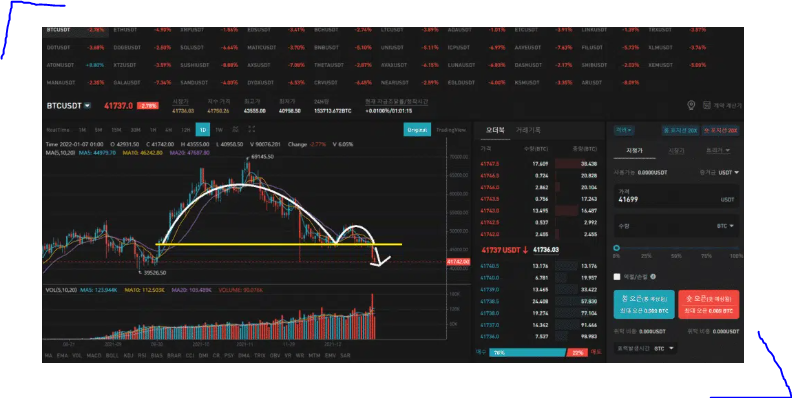Image resolution: width=792 pixels, height=398 pixels.
Task: Select the 5M chart interval
Action: pyautogui.click(x=98, y=130)
